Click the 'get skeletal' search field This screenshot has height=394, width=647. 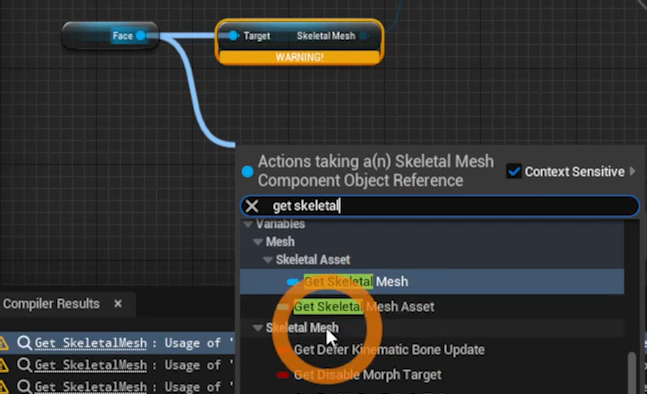point(440,206)
